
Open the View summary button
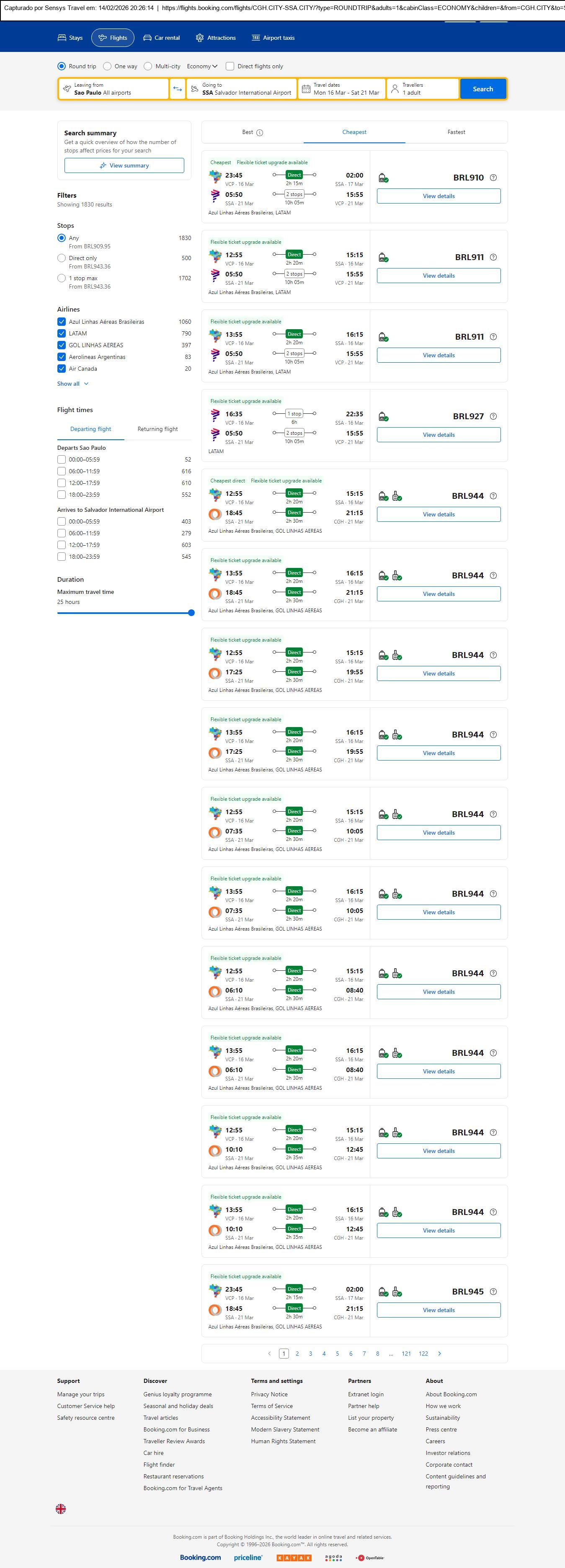pos(124,165)
